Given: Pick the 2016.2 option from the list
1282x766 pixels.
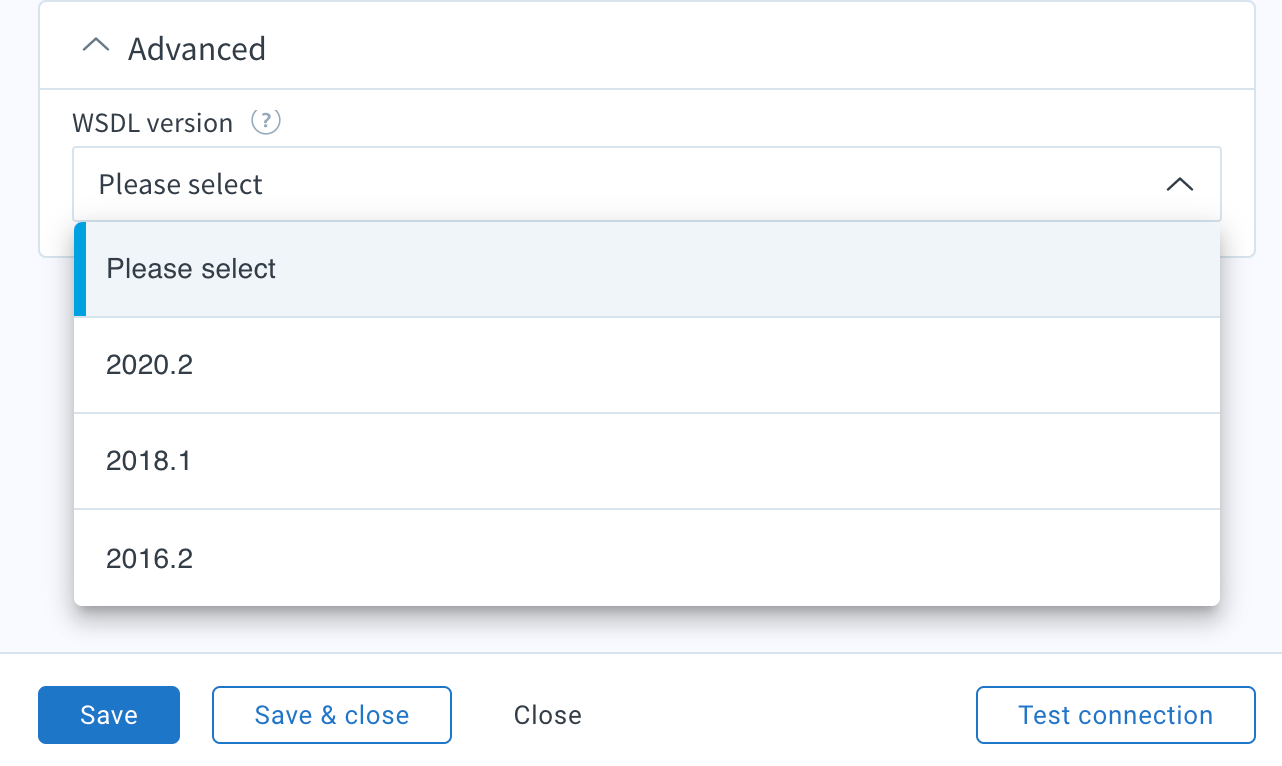Looking at the screenshot, I should [646, 558].
